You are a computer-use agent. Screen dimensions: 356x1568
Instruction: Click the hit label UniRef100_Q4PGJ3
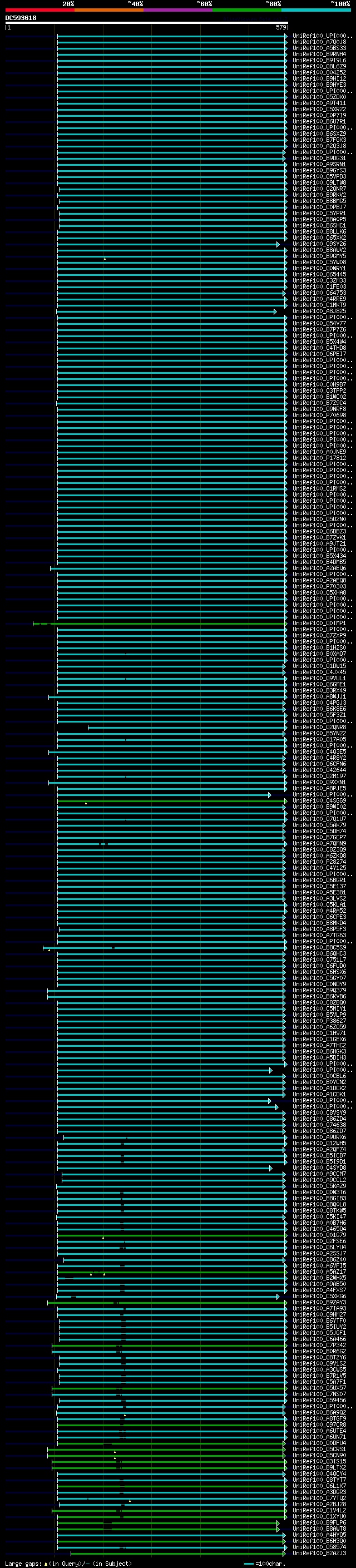(319, 703)
